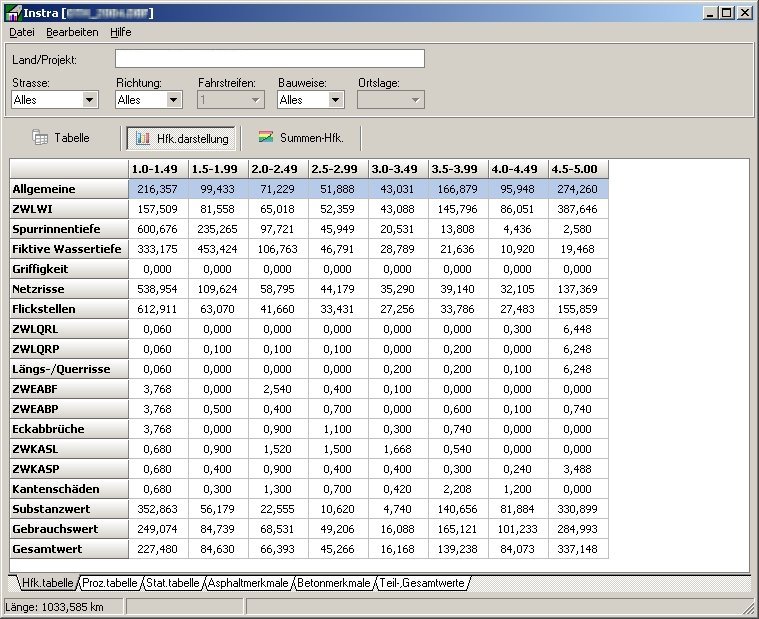The image size is (759, 619).
Task: Switch to the Asphaltmerkmale tab
Action: [248, 583]
